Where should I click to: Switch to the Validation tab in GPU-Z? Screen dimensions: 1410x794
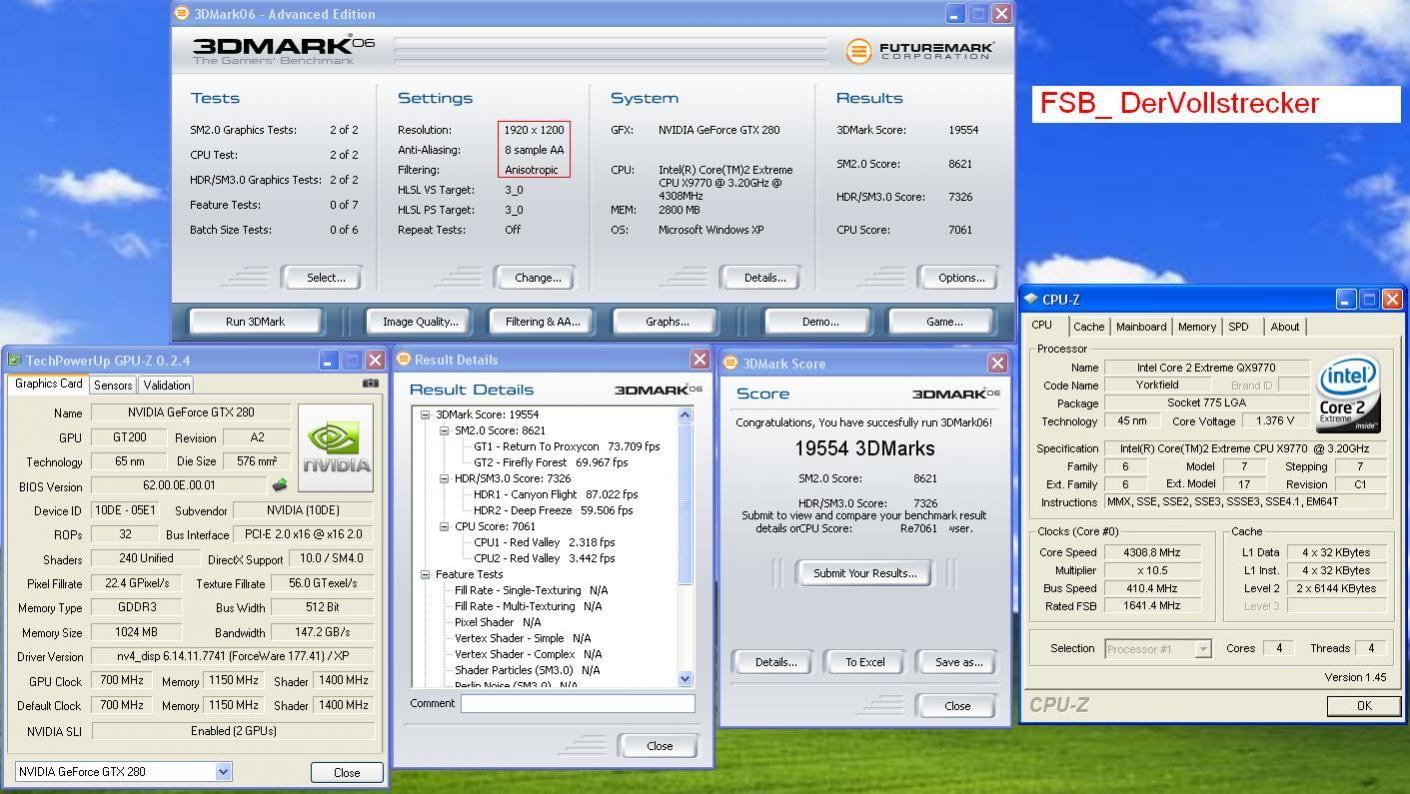(x=166, y=385)
